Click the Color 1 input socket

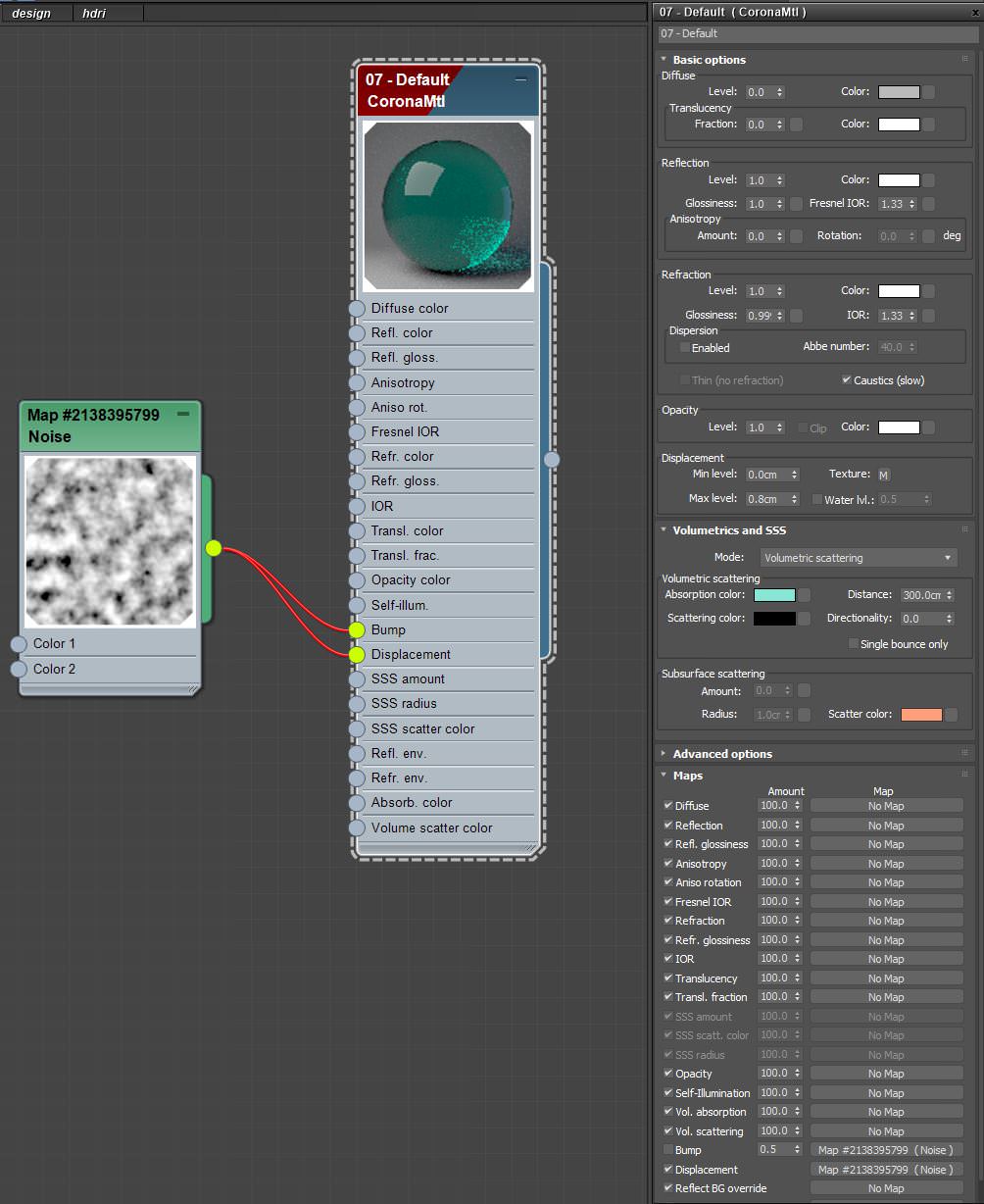pyautogui.click(x=18, y=644)
